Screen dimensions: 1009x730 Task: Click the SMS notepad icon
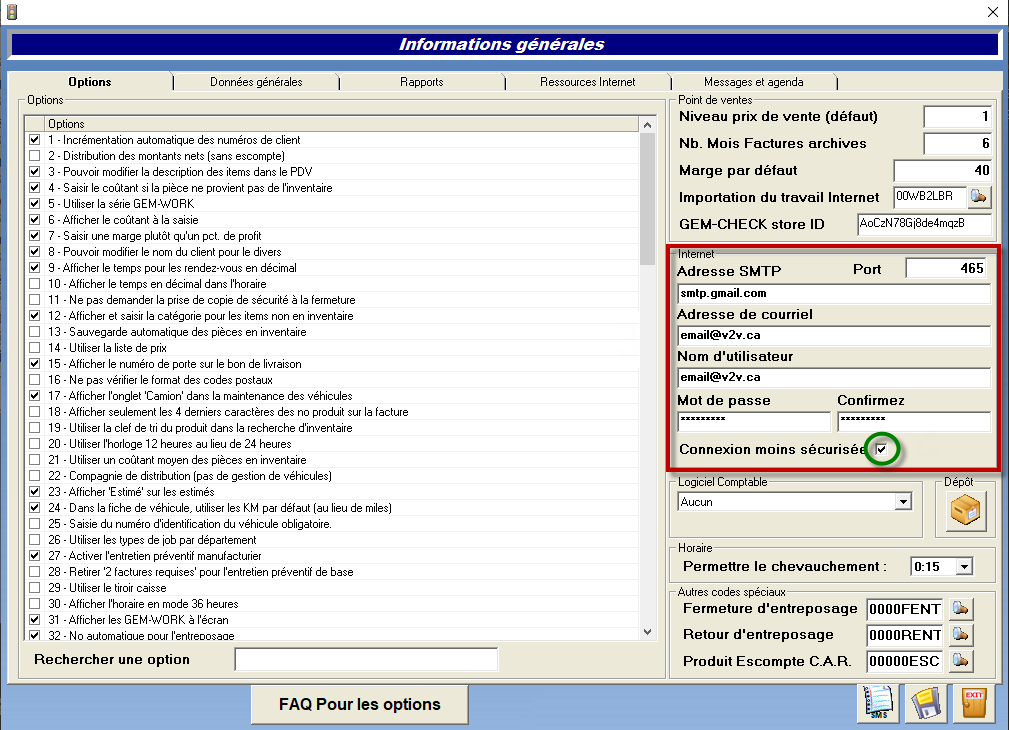tap(878, 702)
